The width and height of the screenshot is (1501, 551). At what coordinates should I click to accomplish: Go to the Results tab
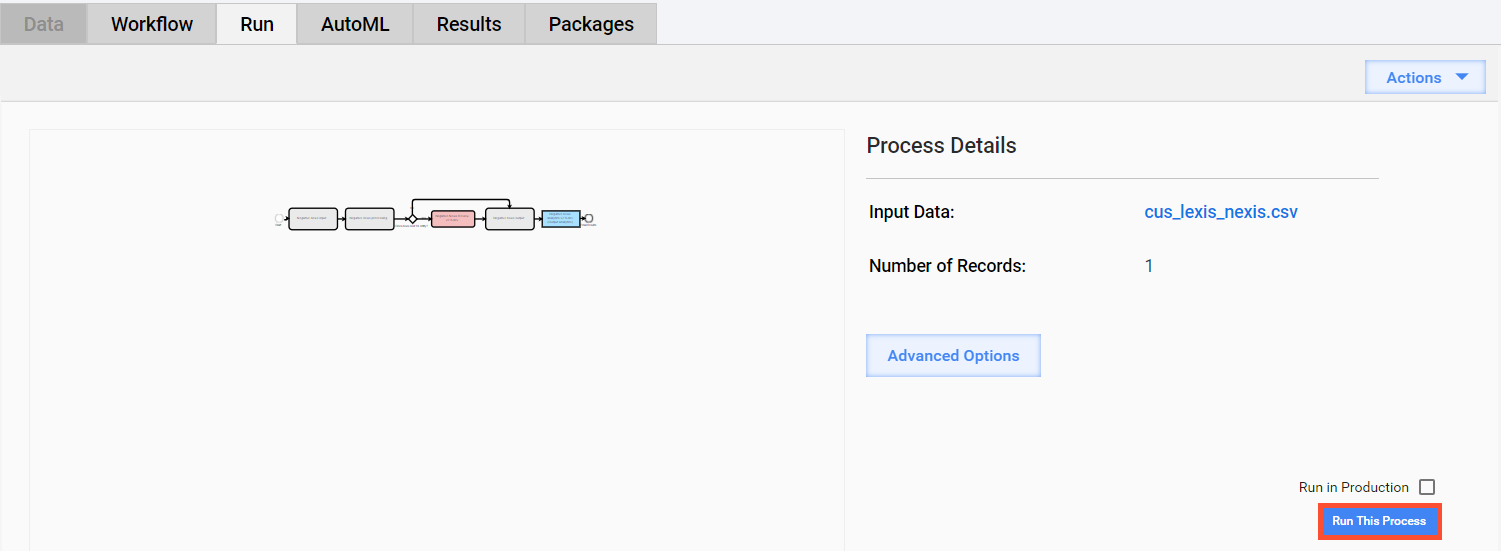pos(469,24)
